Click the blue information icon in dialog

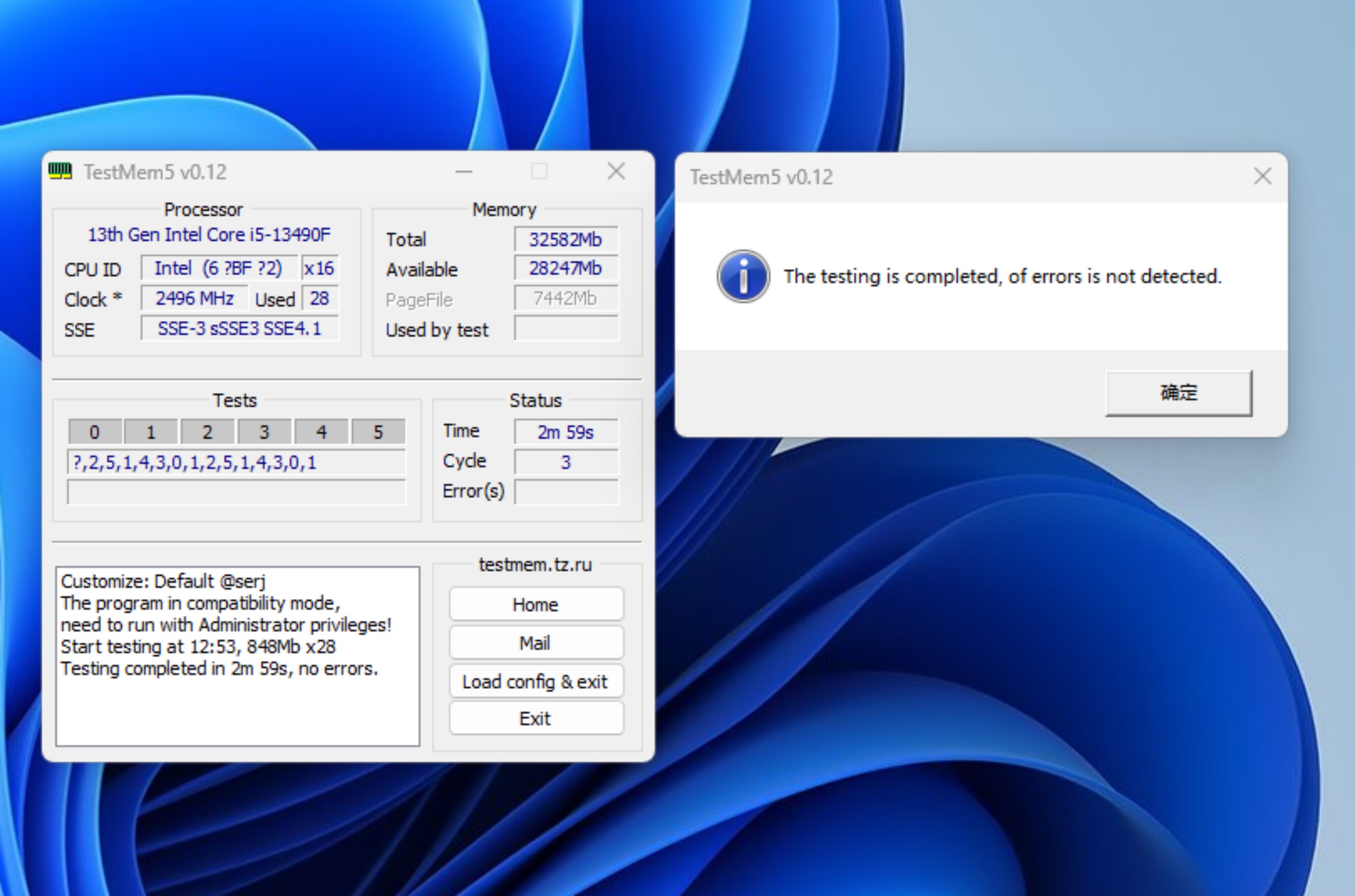point(743,276)
